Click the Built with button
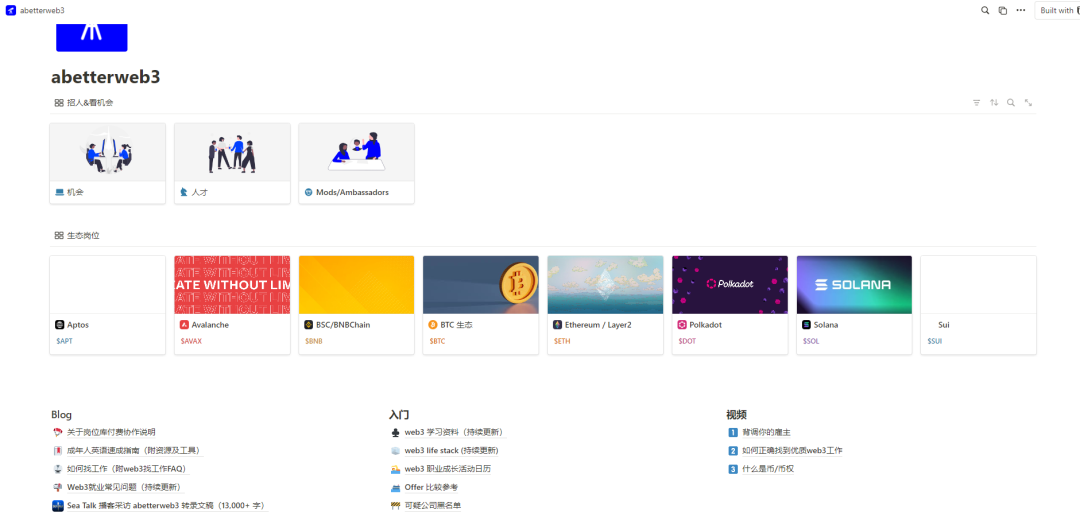 point(1057,10)
